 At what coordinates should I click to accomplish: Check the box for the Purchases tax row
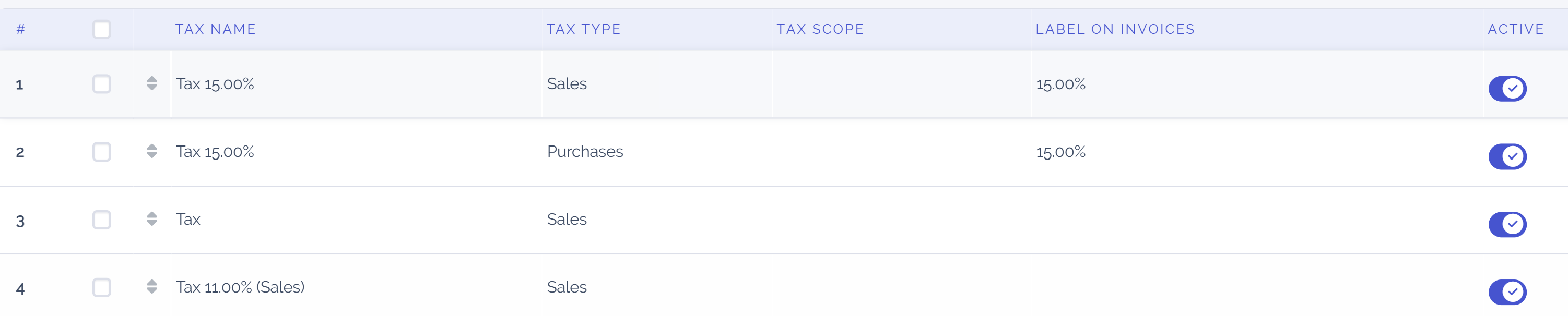pyautogui.click(x=101, y=152)
